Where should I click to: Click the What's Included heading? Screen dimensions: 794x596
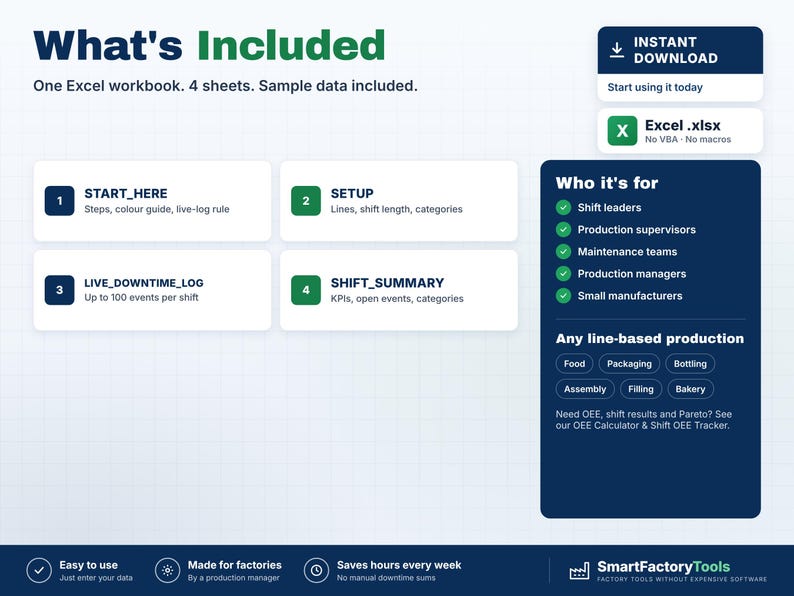pos(210,46)
